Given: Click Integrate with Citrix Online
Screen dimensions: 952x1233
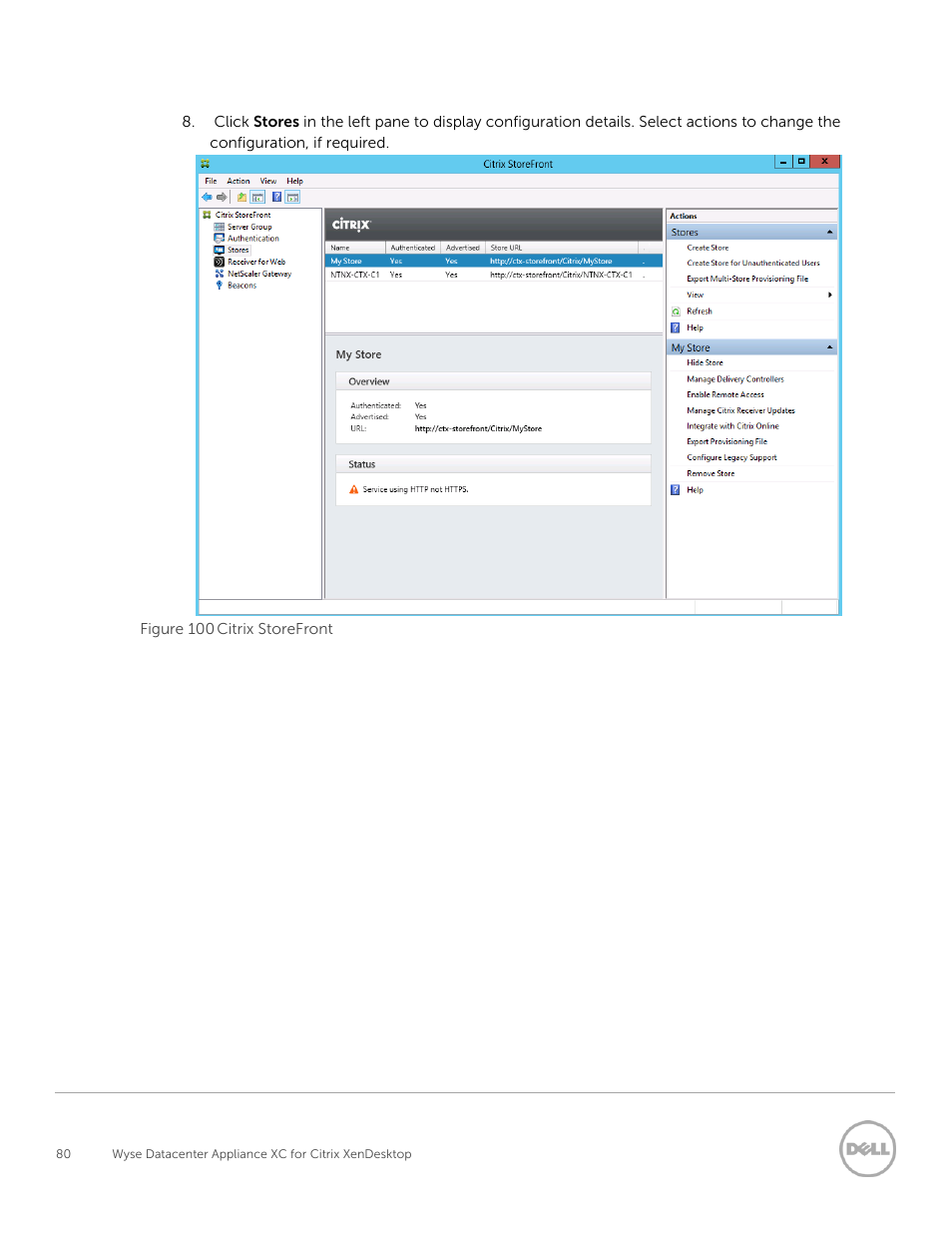Looking at the screenshot, I should coord(732,426).
